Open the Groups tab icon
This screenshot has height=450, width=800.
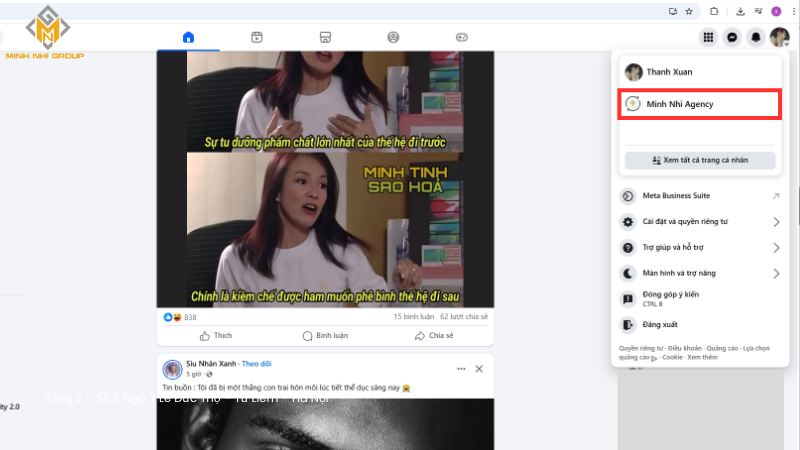pyautogui.click(x=393, y=37)
